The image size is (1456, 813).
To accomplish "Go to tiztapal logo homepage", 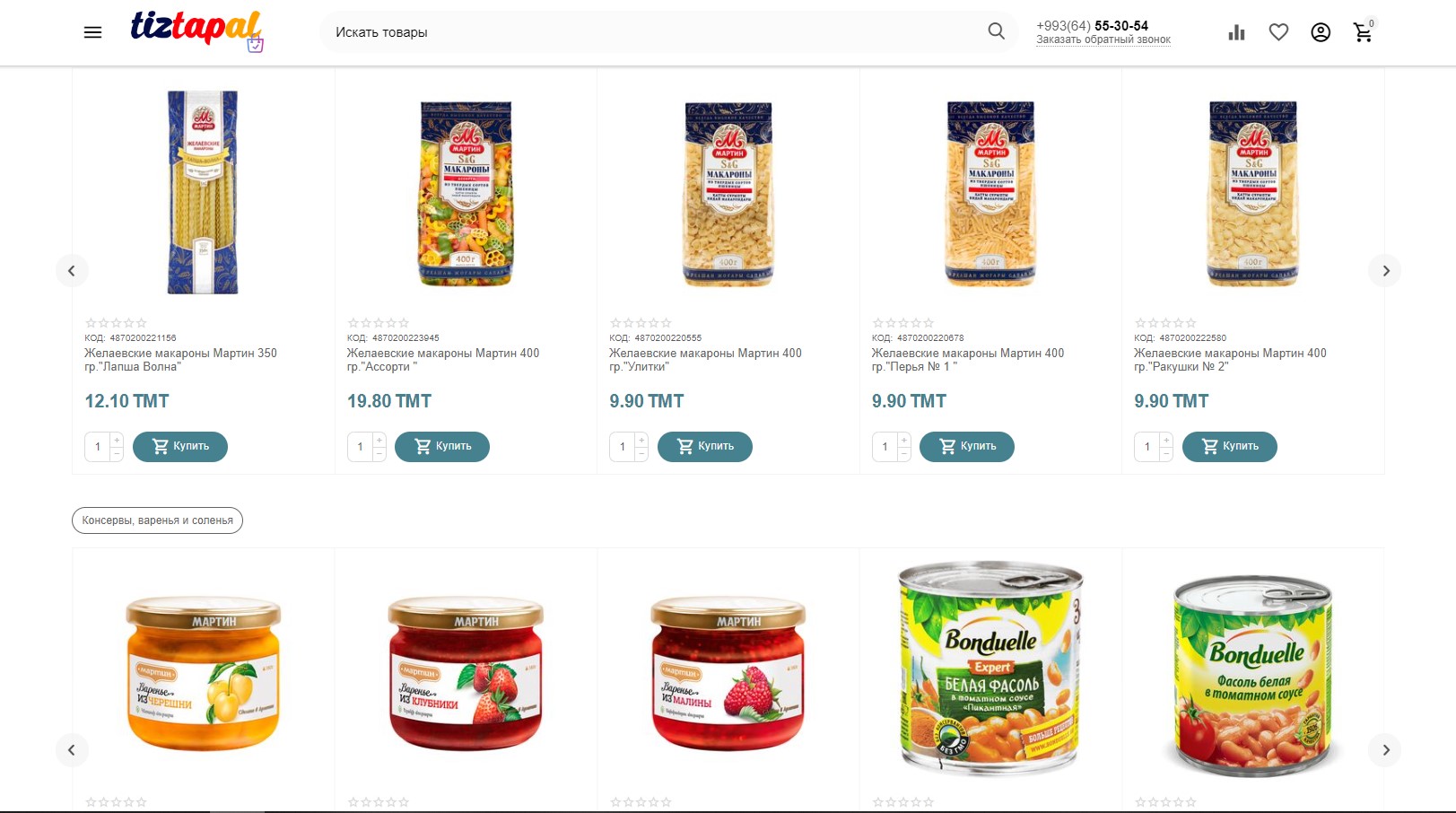I will click(197, 31).
